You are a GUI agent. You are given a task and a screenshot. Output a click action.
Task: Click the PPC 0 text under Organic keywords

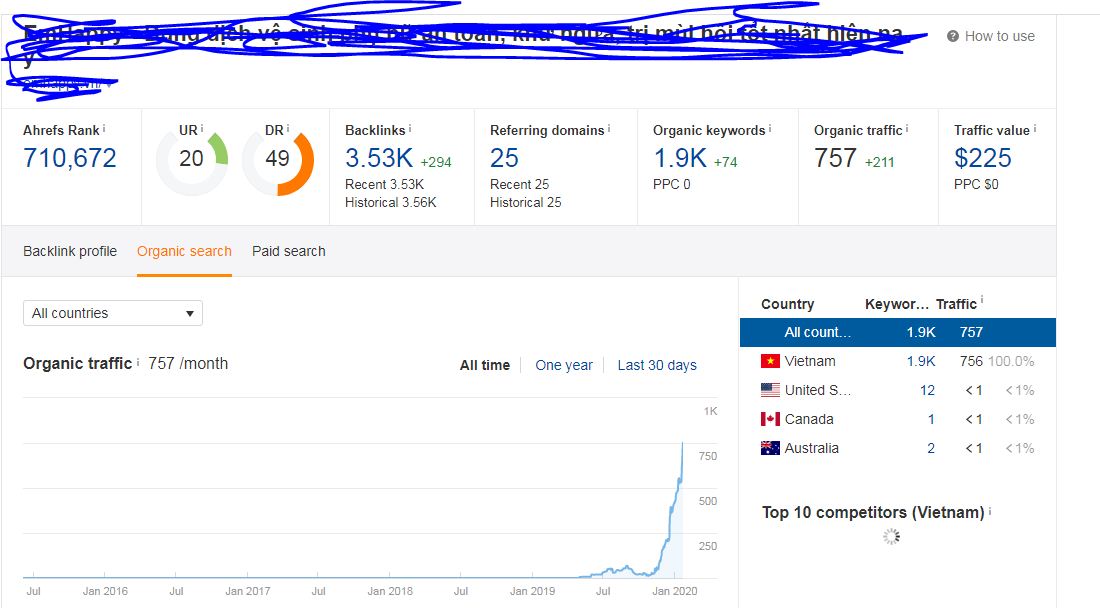tap(671, 184)
